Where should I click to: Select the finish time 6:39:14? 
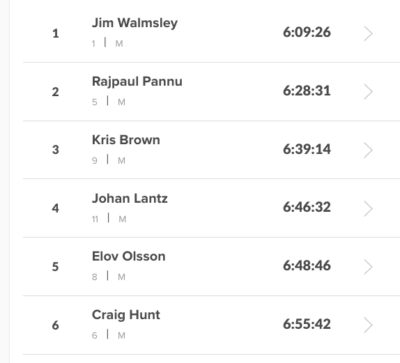307,149
